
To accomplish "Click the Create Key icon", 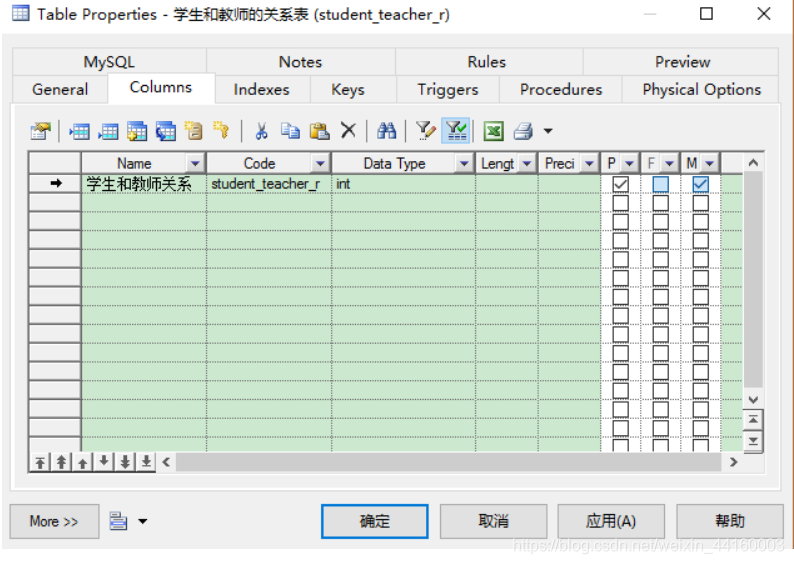I will pyautogui.click(x=221, y=131).
